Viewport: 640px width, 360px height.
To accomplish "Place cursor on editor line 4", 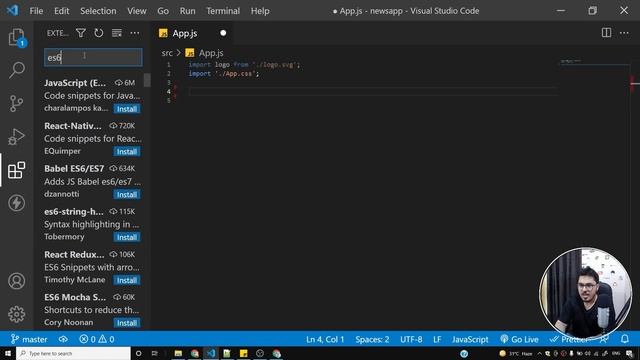I will click(x=373, y=91).
